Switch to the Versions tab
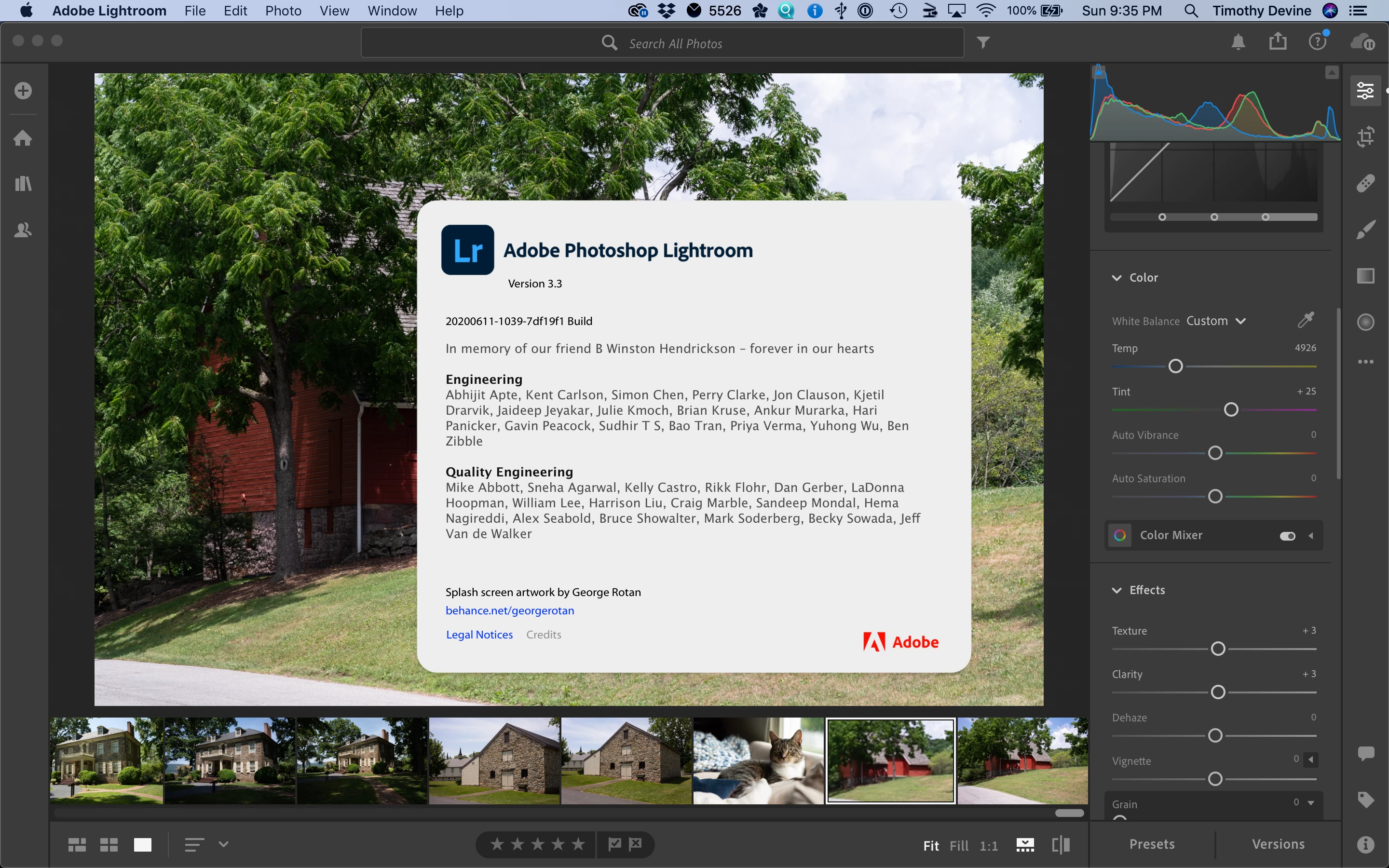 [x=1278, y=844]
